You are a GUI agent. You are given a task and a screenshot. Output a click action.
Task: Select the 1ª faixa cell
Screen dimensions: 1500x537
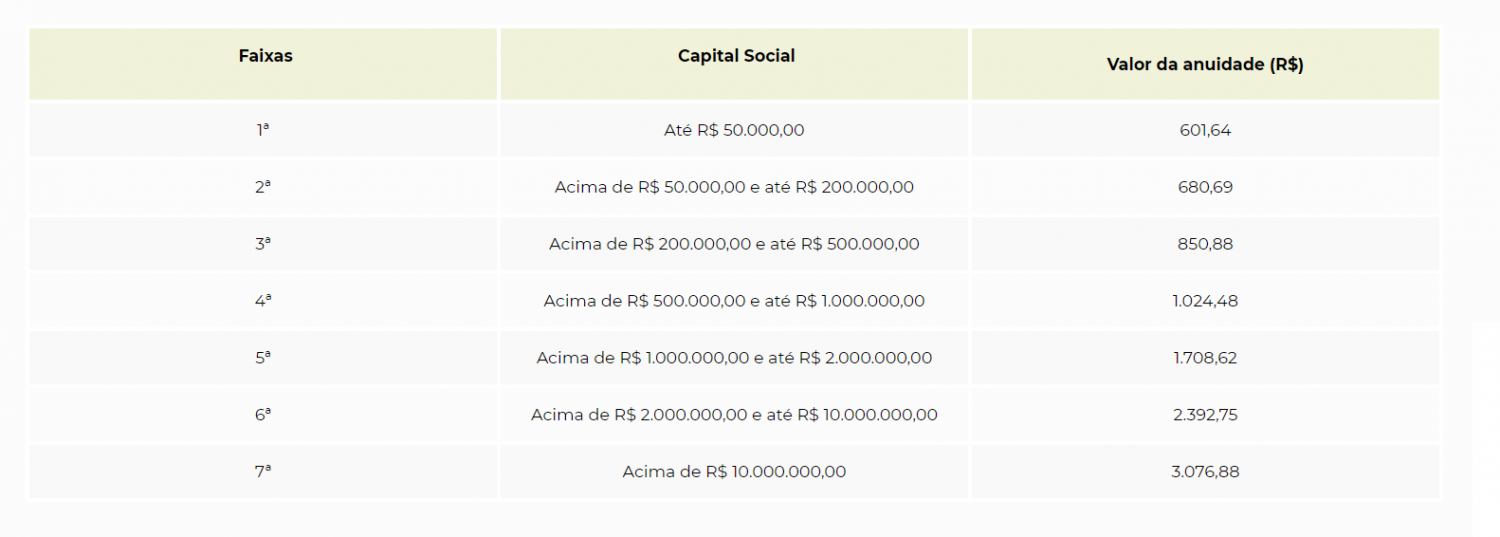point(264,130)
